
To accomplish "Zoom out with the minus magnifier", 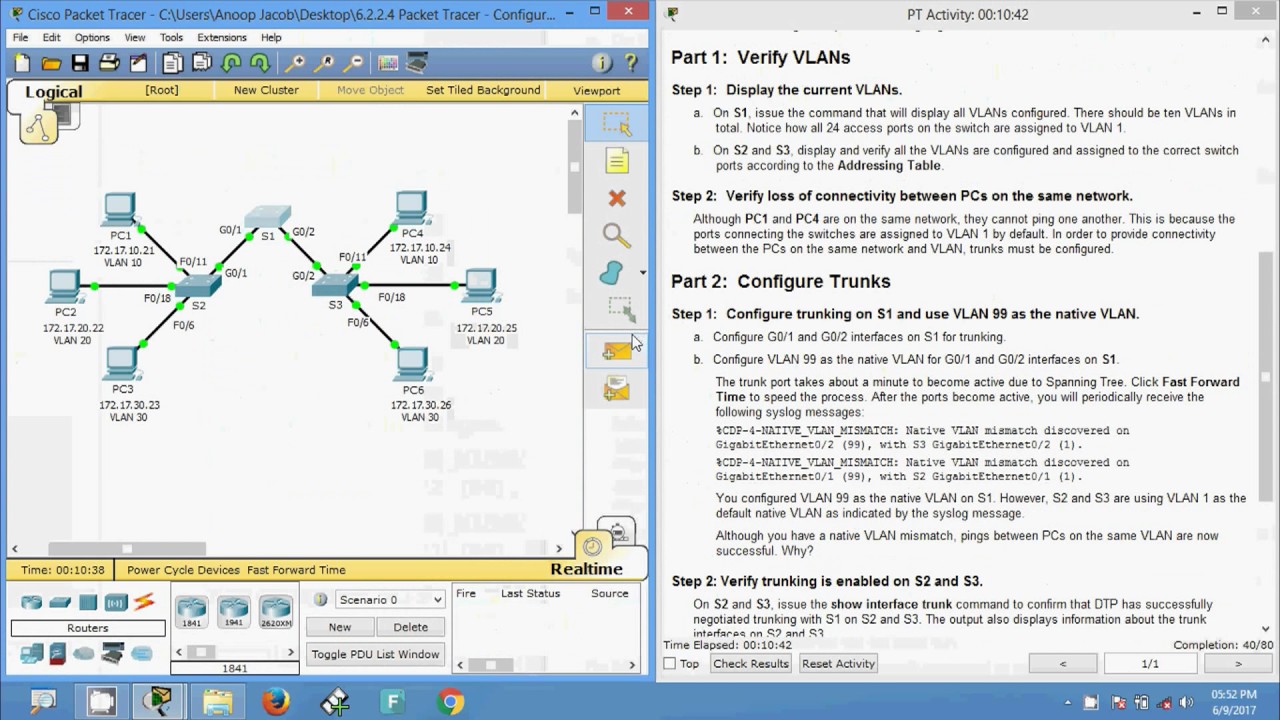I will [x=353, y=63].
